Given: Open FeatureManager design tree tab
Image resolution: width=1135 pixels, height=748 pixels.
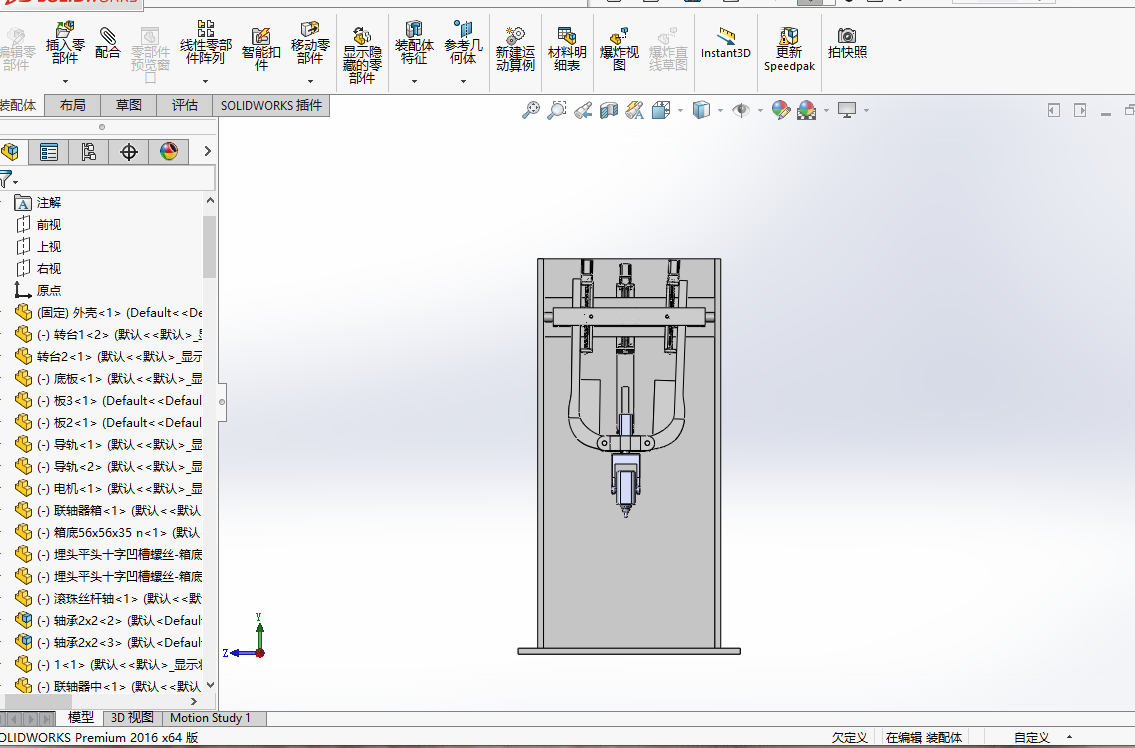Looking at the screenshot, I should (10, 151).
